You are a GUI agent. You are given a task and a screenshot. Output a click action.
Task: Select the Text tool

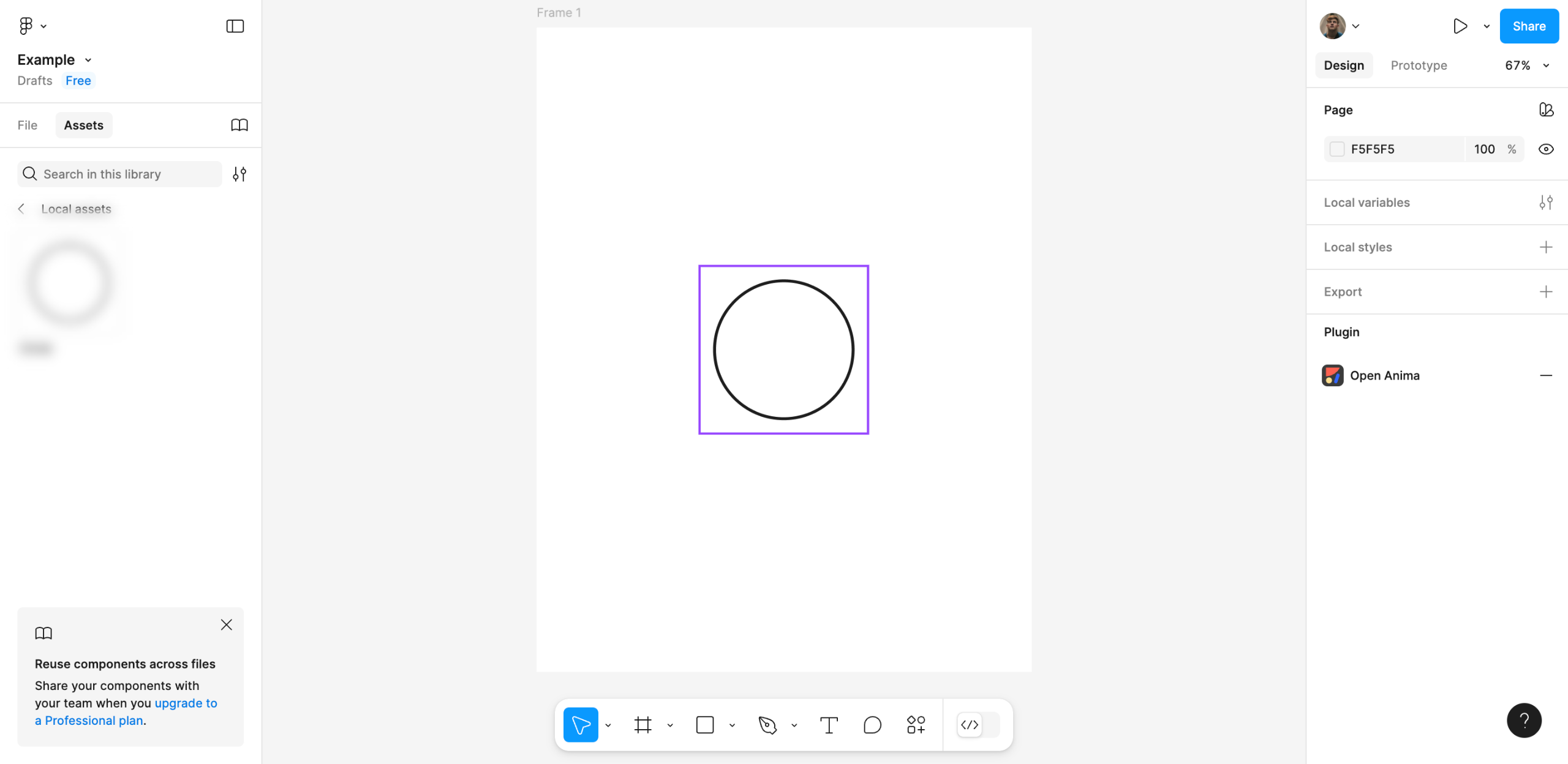829,725
